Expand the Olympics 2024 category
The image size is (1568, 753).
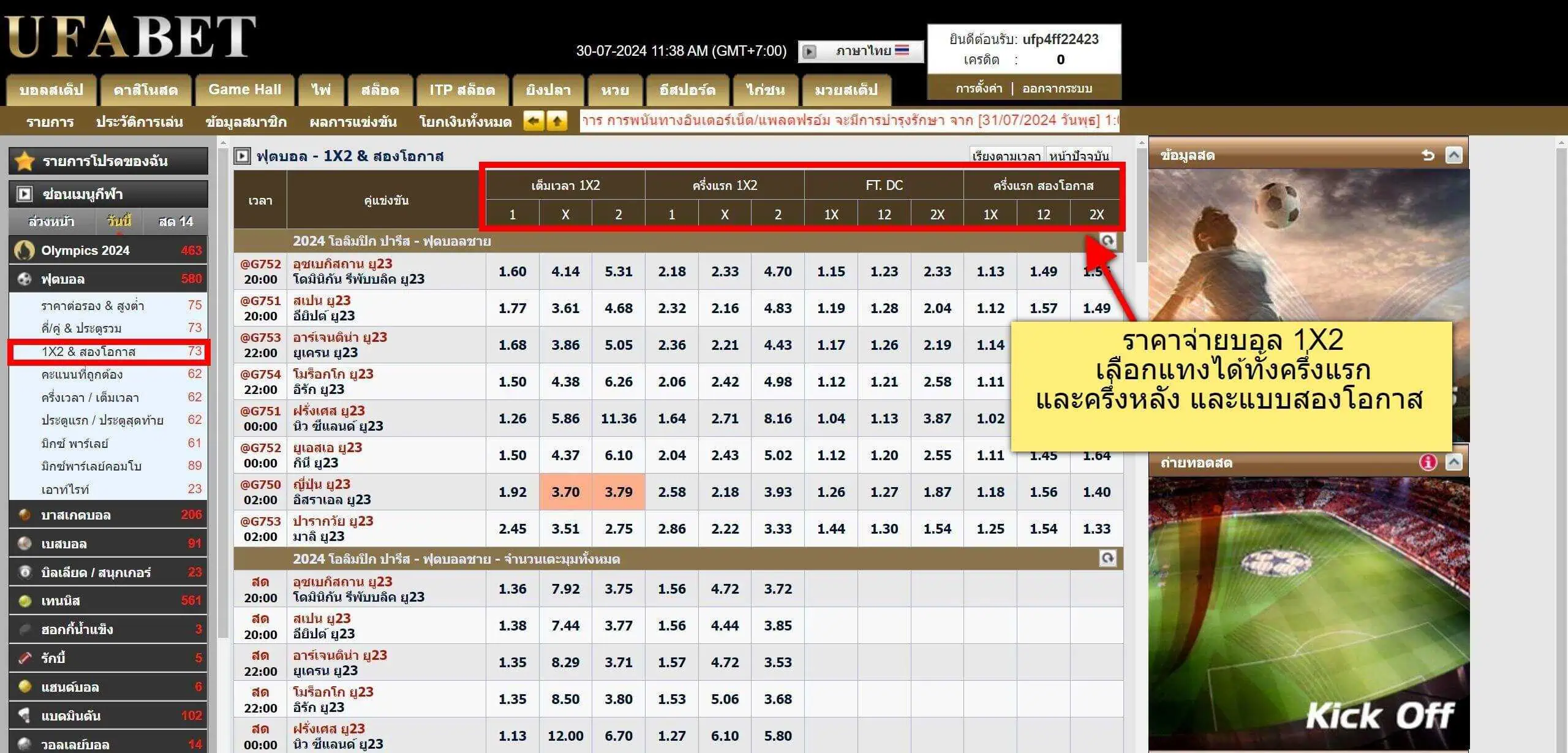[x=108, y=250]
